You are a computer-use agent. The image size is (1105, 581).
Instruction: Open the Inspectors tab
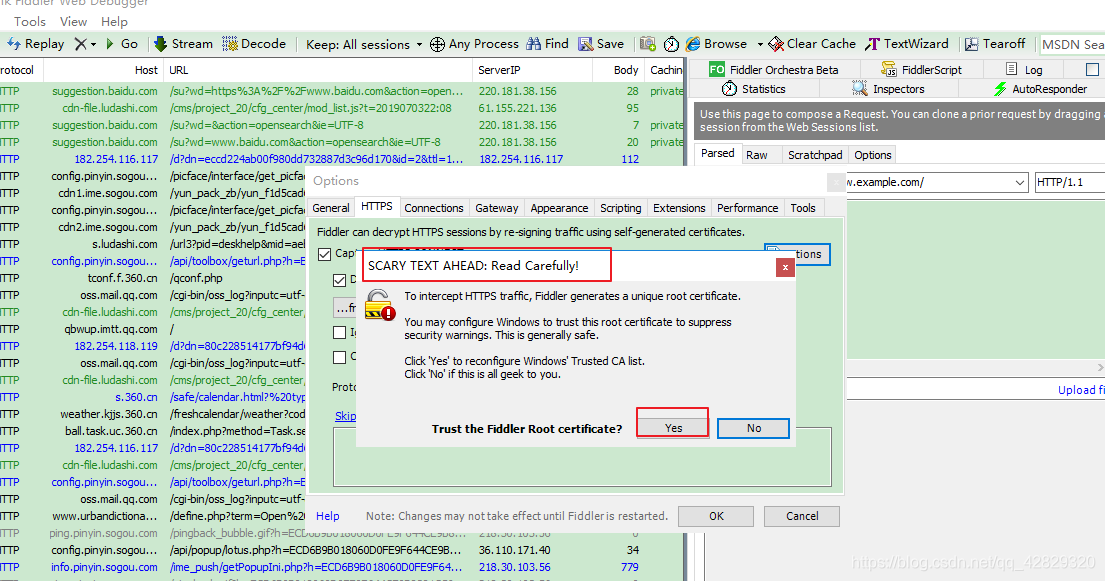click(888, 89)
